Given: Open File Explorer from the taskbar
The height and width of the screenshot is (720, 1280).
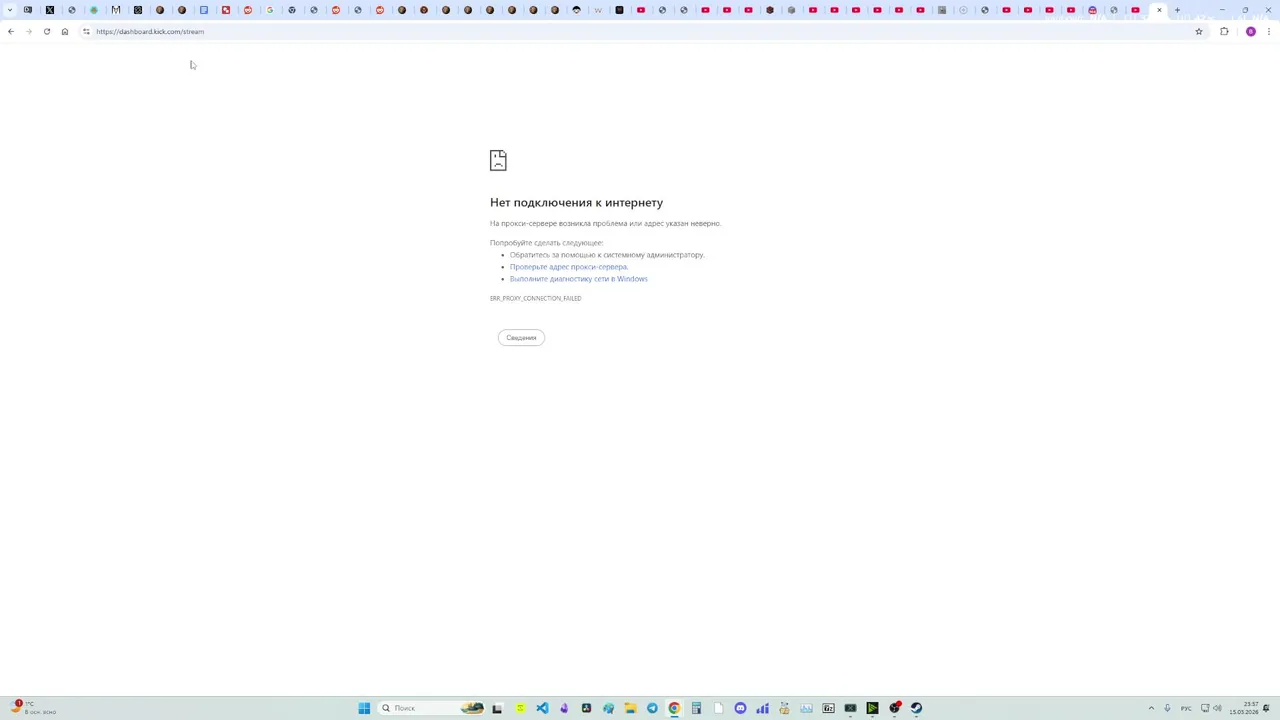Looking at the screenshot, I should 630,708.
